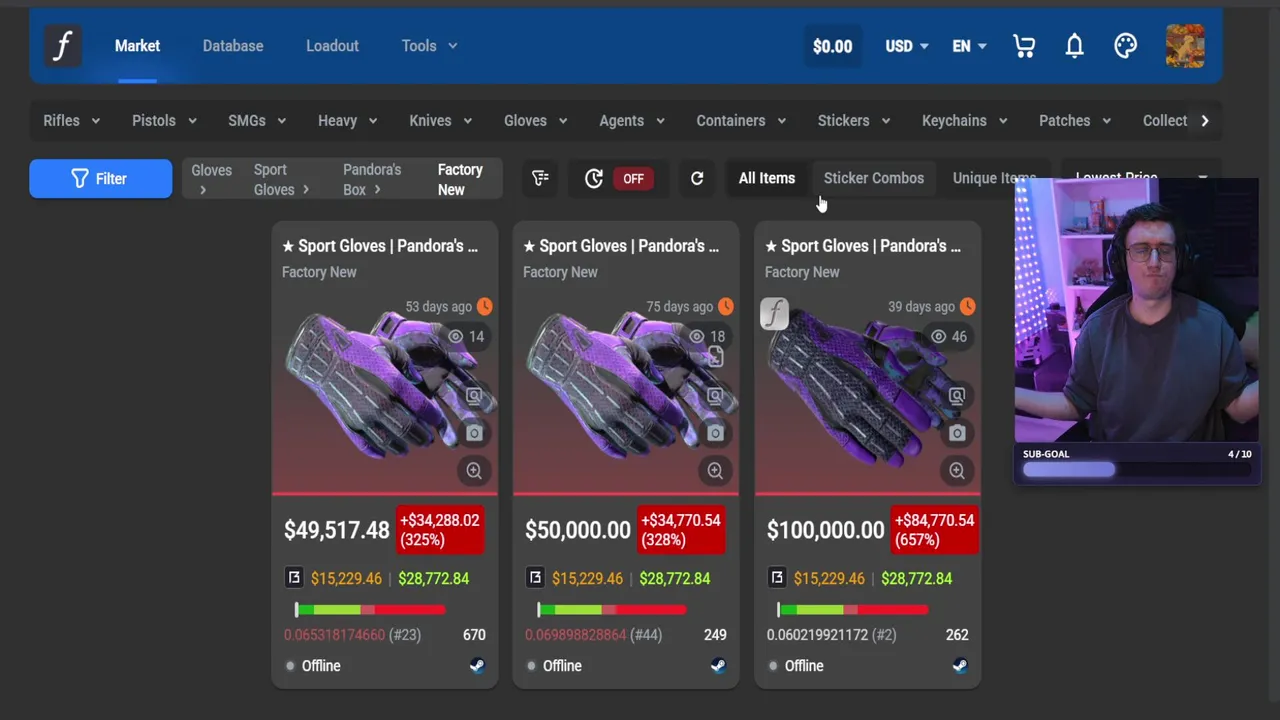Click the float bar on the $50,000.00 card
The width and height of the screenshot is (1280, 720).
611,609
